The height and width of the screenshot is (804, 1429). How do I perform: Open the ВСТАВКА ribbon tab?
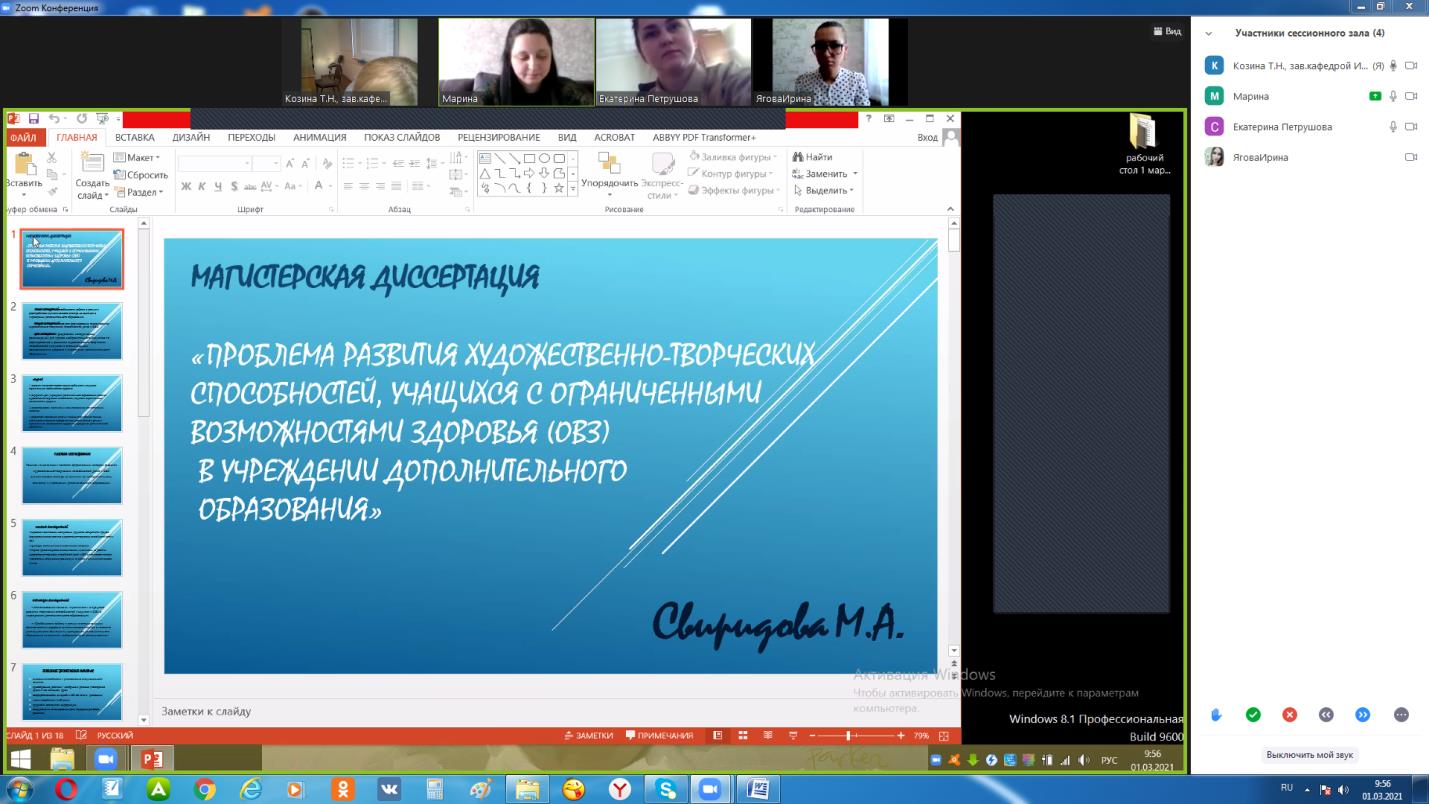tap(134, 137)
